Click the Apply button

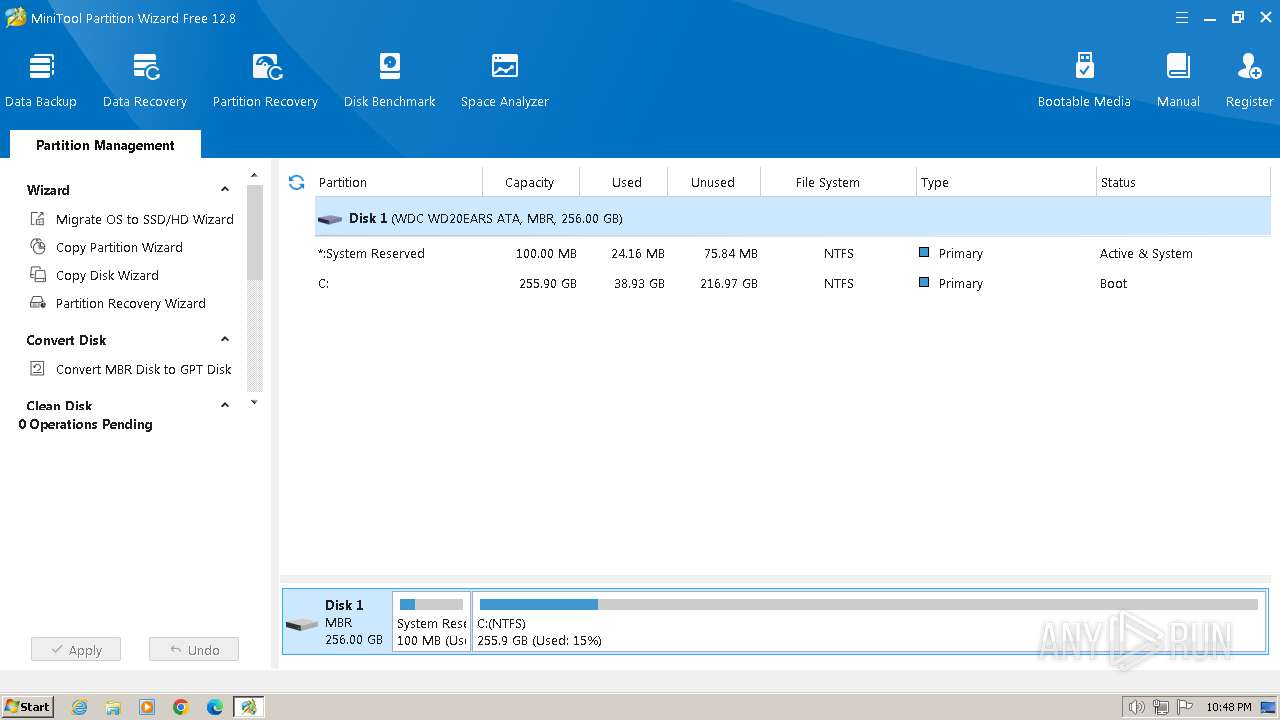click(76, 650)
